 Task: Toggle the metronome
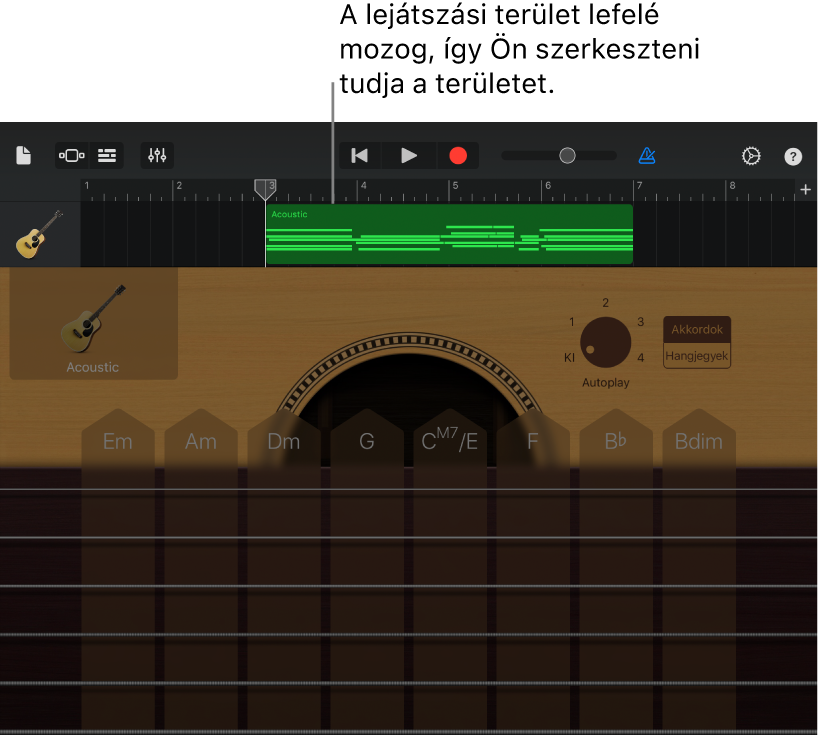tap(647, 155)
